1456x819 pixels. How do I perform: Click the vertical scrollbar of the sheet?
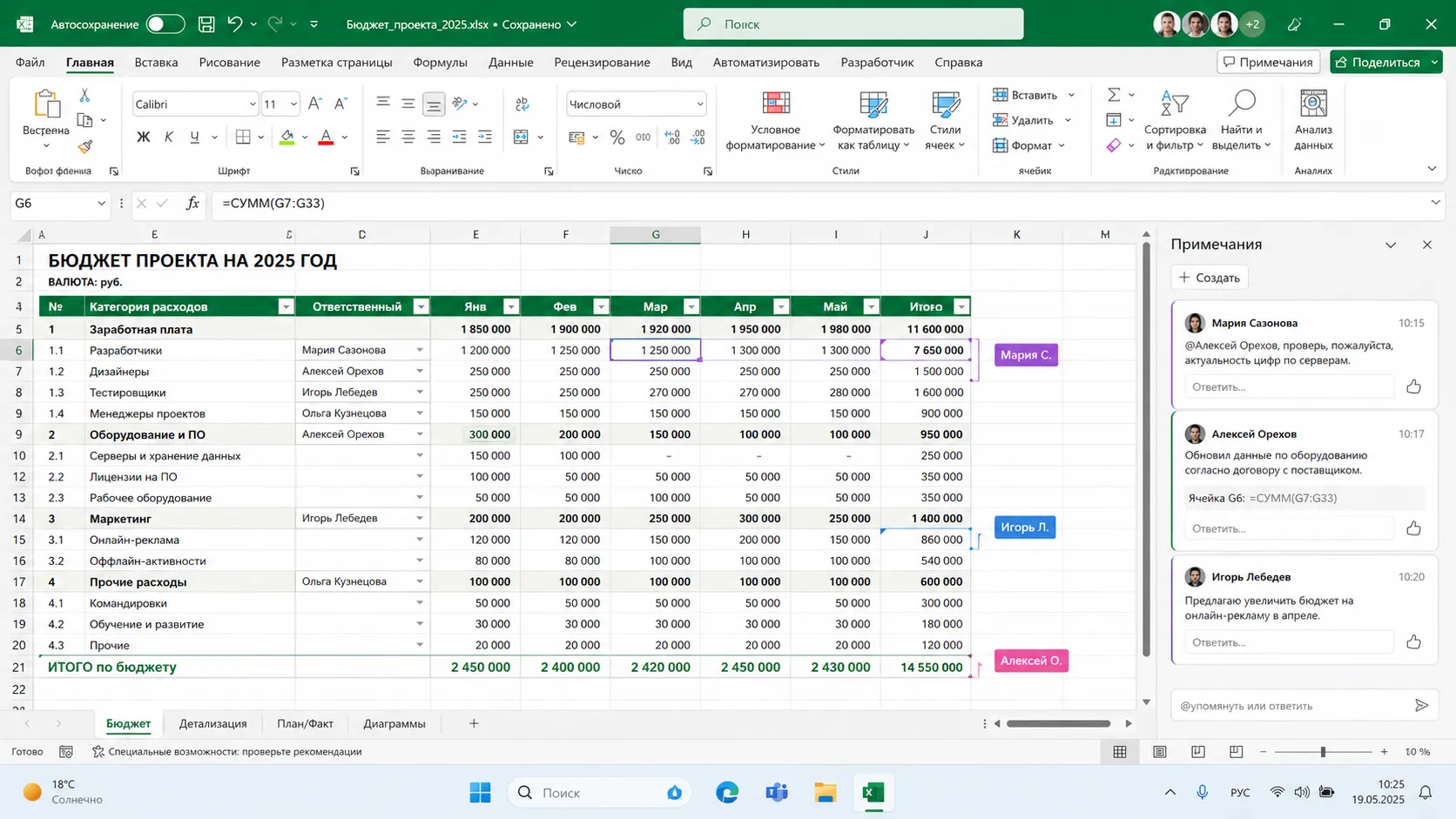click(x=1146, y=449)
